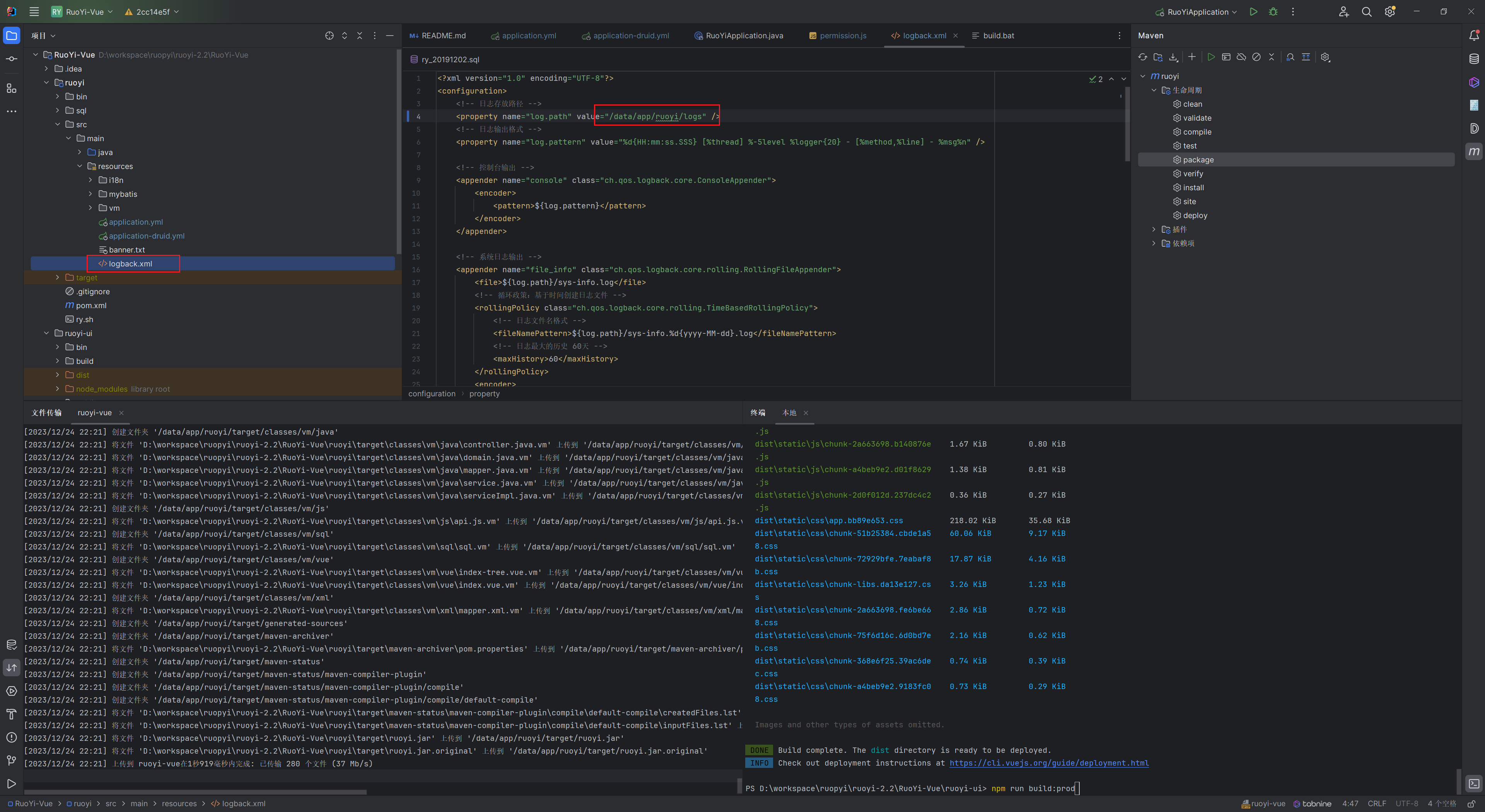
Task: Open Terminal tool window icon
Action: (1474, 784)
